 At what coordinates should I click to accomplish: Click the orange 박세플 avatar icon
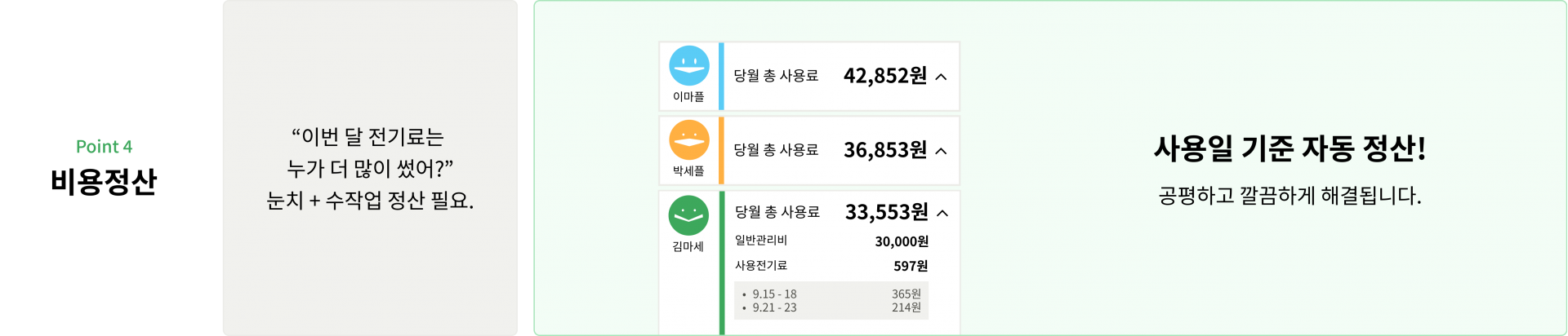689,140
